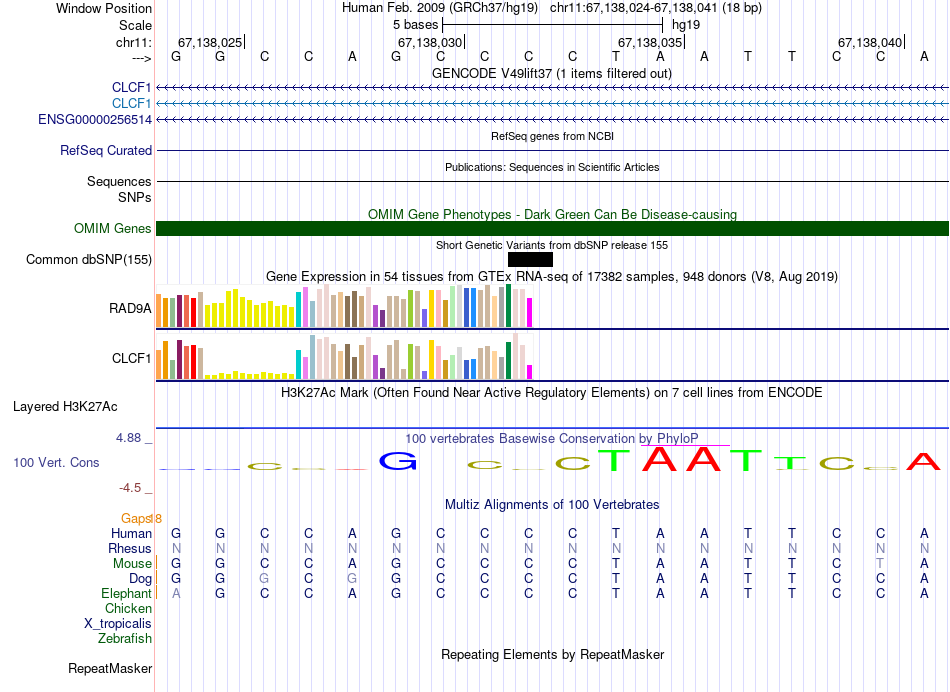Click the black Common dbSNP variant block
The width and height of the screenshot is (950, 692).
pyautogui.click(x=530, y=259)
